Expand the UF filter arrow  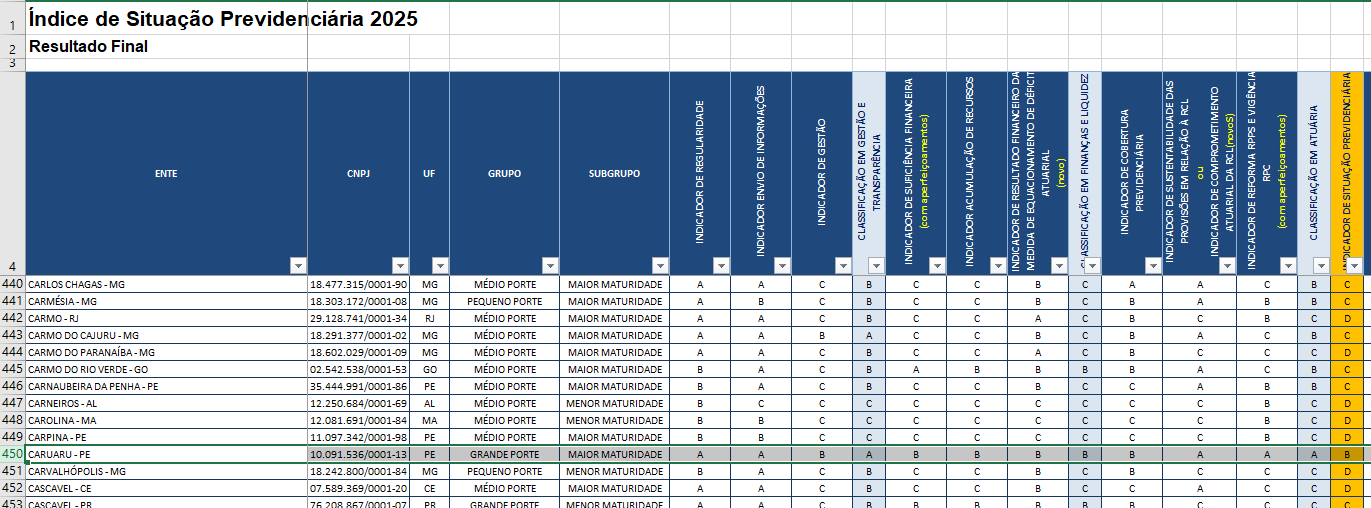tap(440, 265)
